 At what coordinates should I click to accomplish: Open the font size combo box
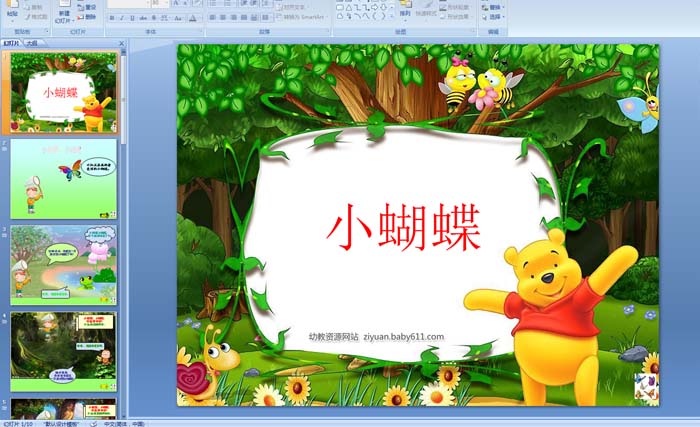click(x=160, y=3)
